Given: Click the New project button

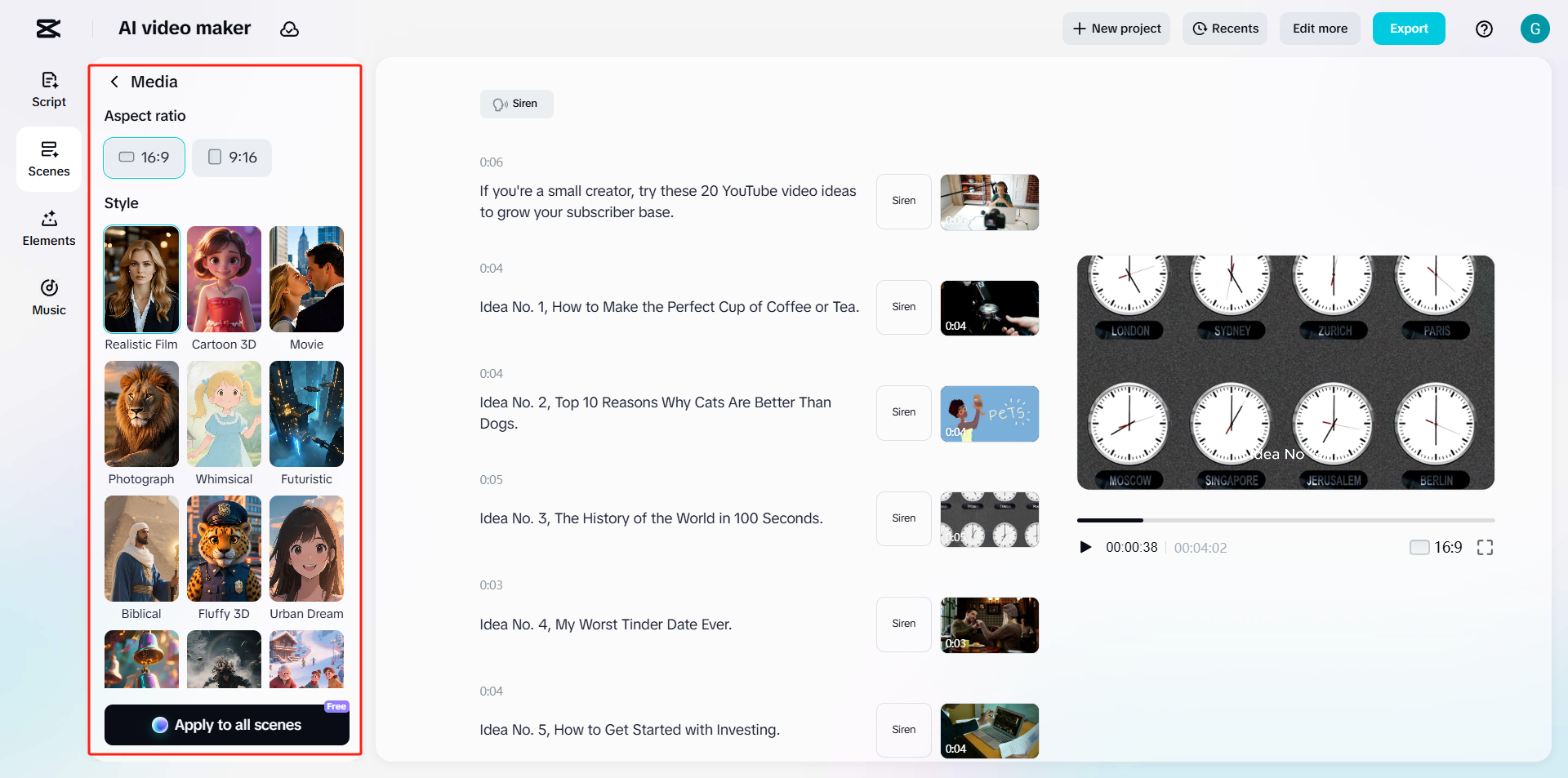Looking at the screenshot, I should 1116,29.
